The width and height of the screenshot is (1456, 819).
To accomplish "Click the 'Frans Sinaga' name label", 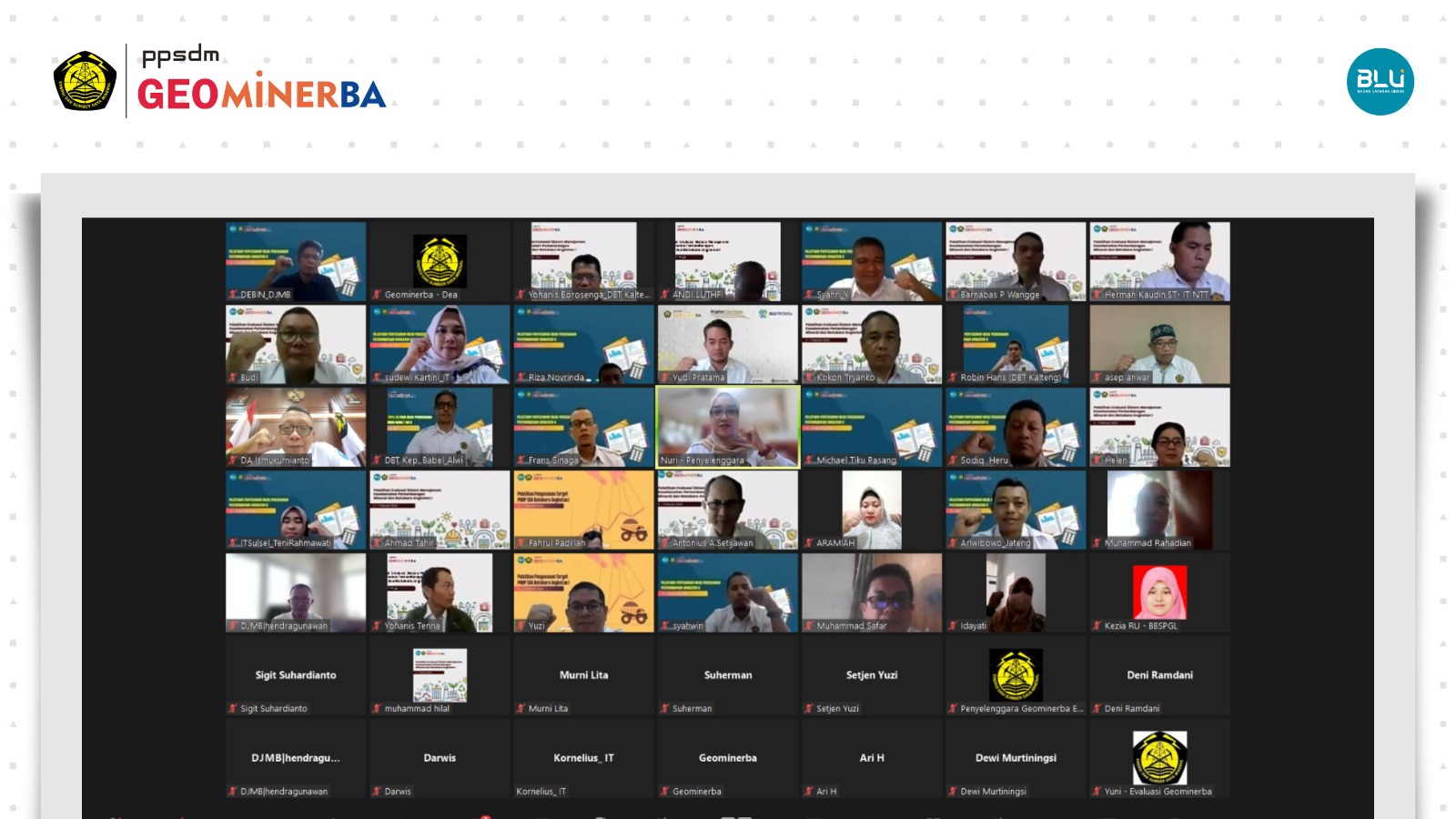I will point(553,460).
